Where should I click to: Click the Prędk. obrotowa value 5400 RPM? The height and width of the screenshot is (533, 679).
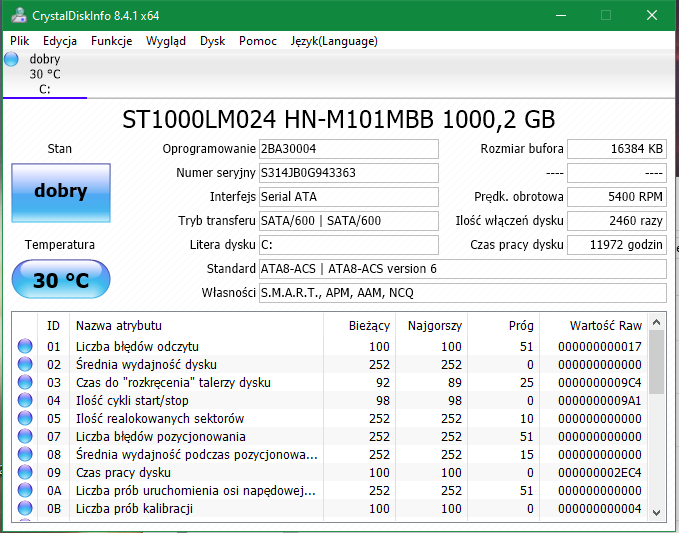[617, 197]
